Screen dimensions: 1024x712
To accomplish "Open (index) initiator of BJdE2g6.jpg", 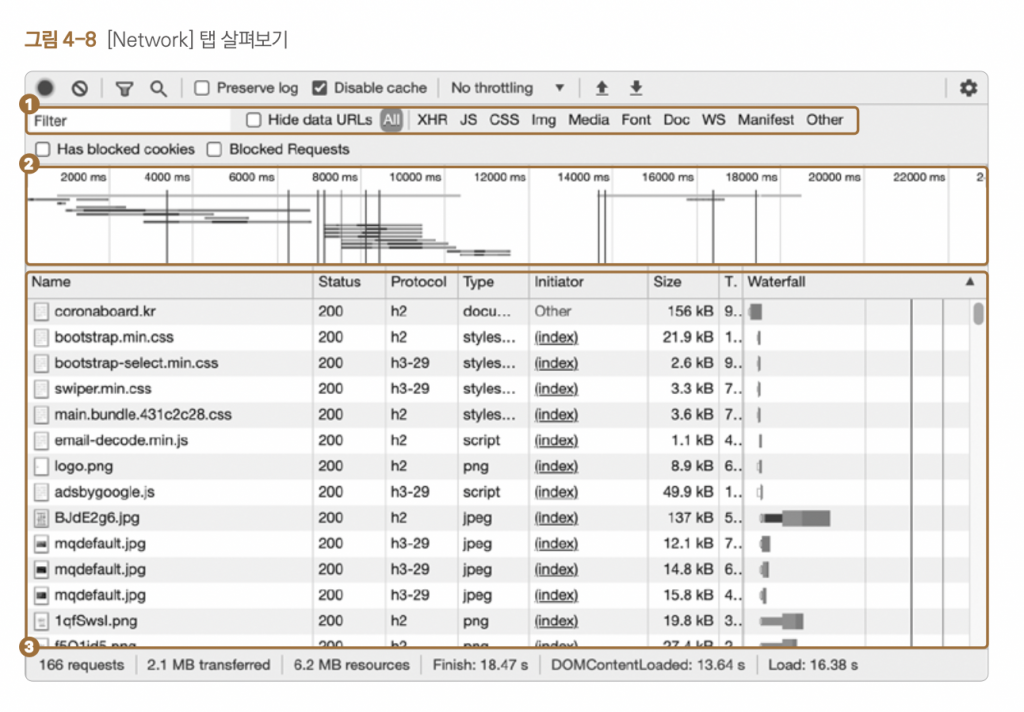I will click(556, 518).
